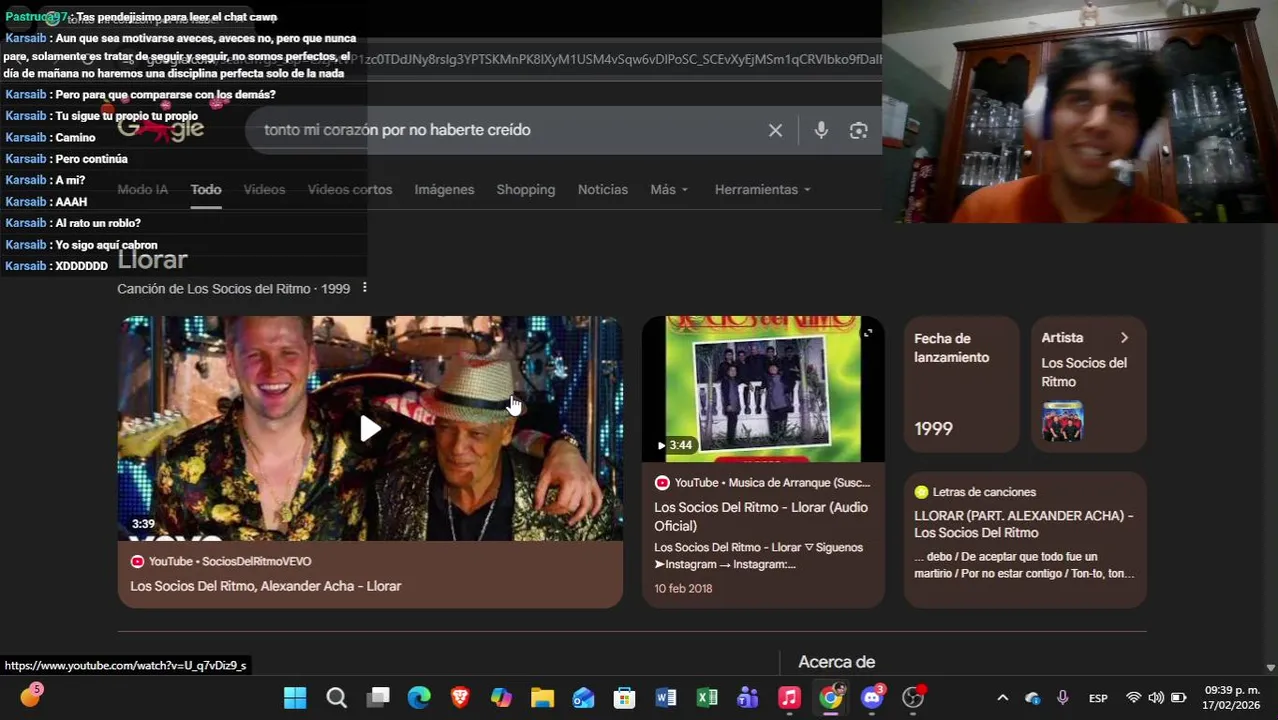Switch to the Modo IA tab
1278x720 pixels.
142,189
